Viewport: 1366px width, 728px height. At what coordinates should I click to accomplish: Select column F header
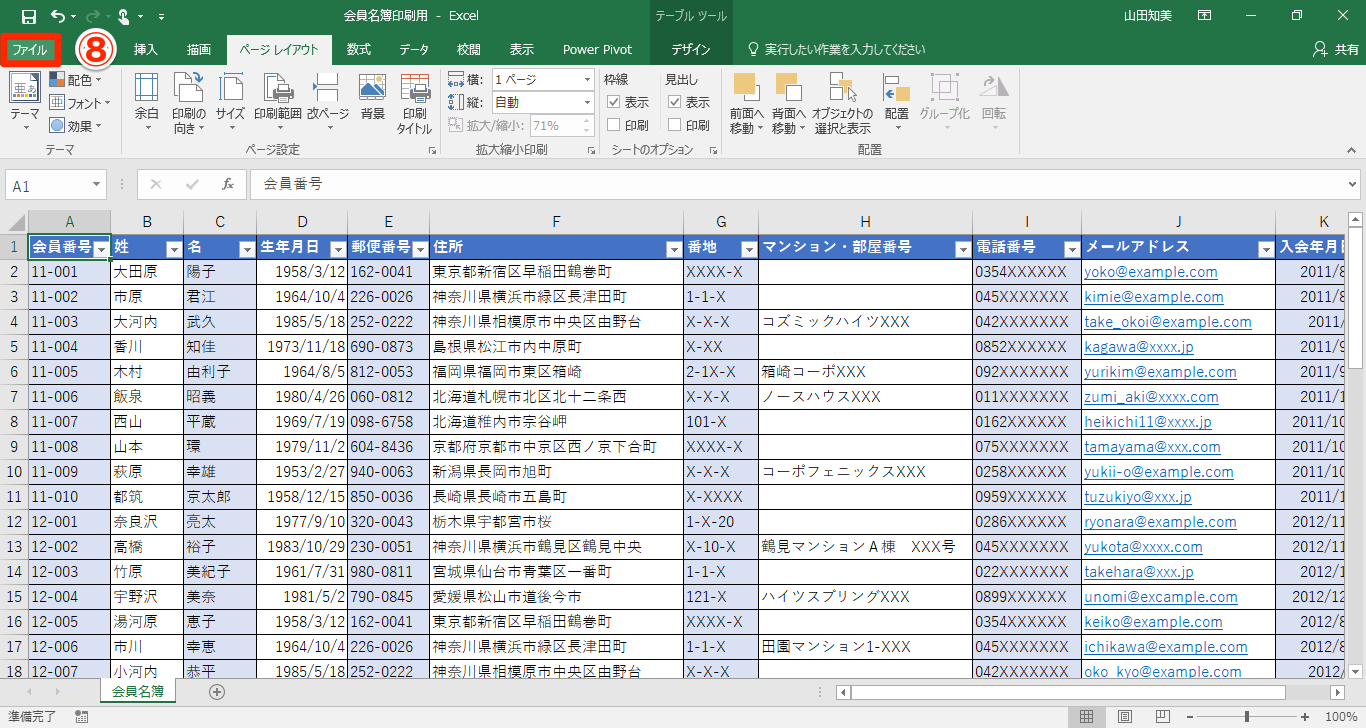(556, 222)
